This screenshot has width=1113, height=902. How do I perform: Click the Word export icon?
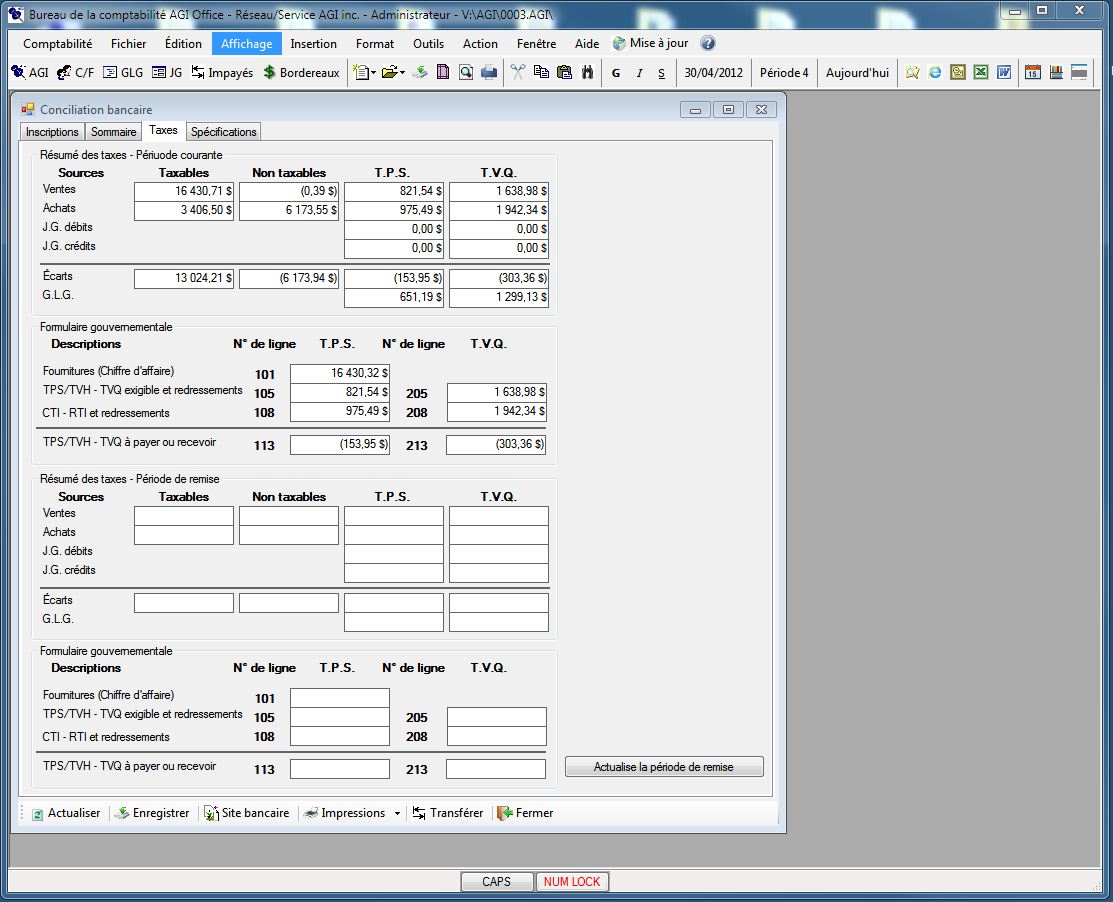[x=1004, y=72]
